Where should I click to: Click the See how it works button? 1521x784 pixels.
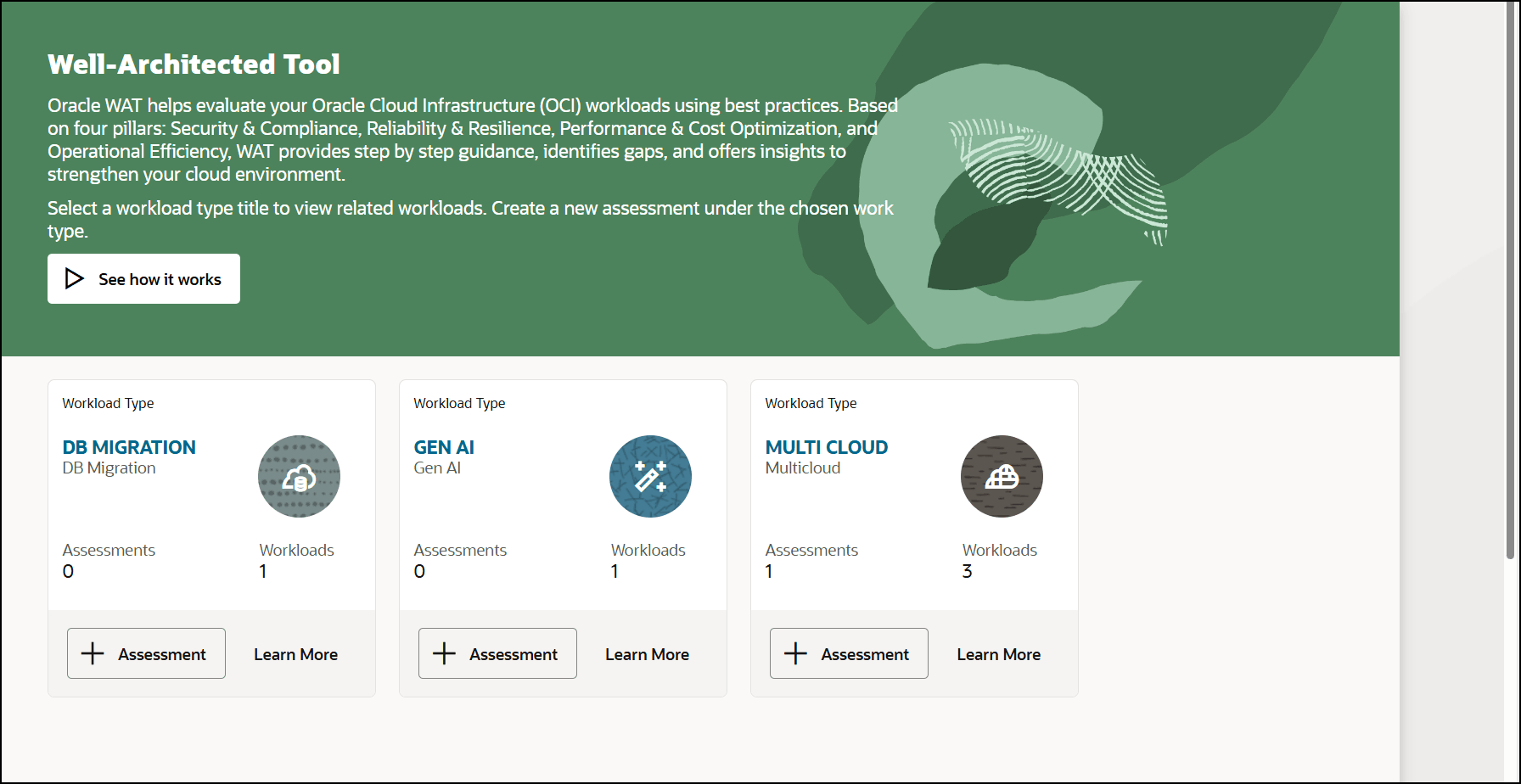click(x=143, y=278)
